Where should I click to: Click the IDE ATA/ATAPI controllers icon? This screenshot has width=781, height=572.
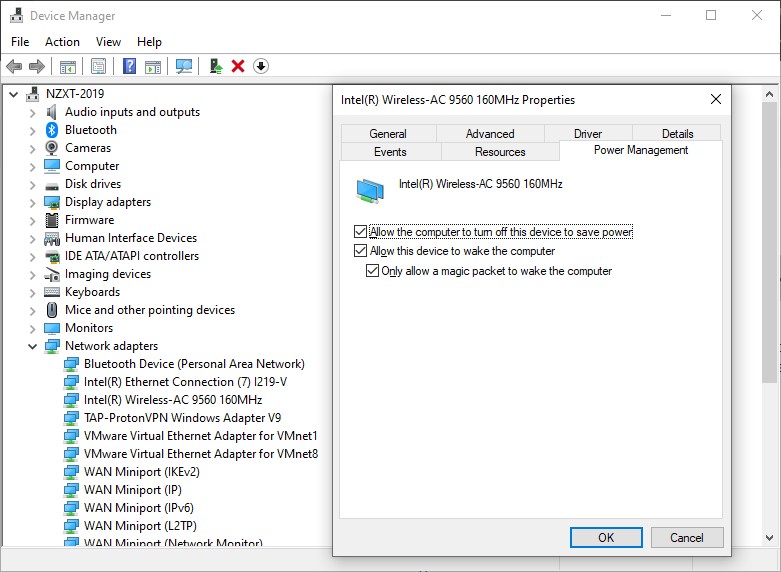(52, 257)
